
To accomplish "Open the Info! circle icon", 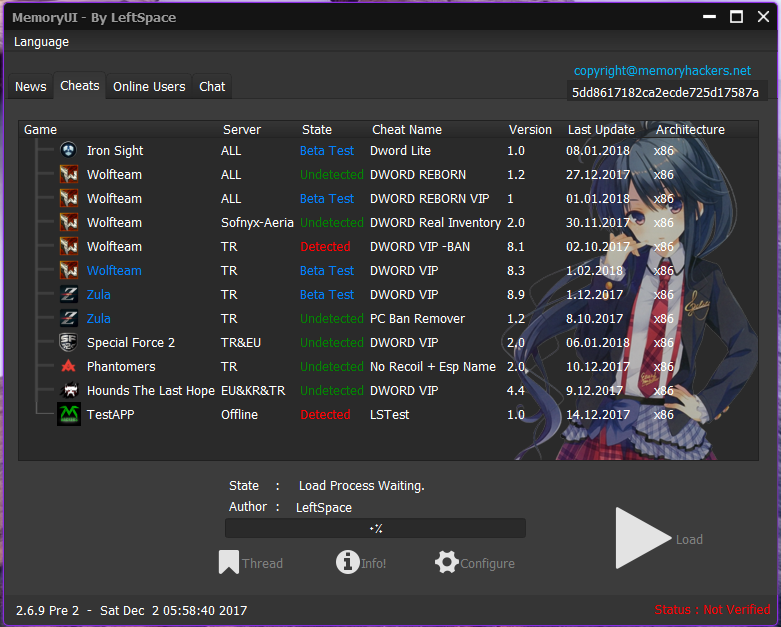I will click(x=348, y=562).
